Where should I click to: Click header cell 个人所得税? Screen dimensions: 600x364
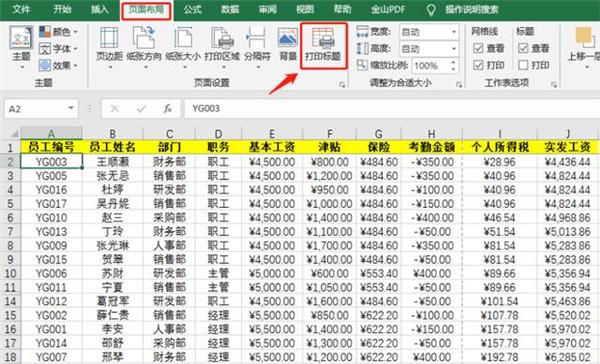[x=499, y=147]
